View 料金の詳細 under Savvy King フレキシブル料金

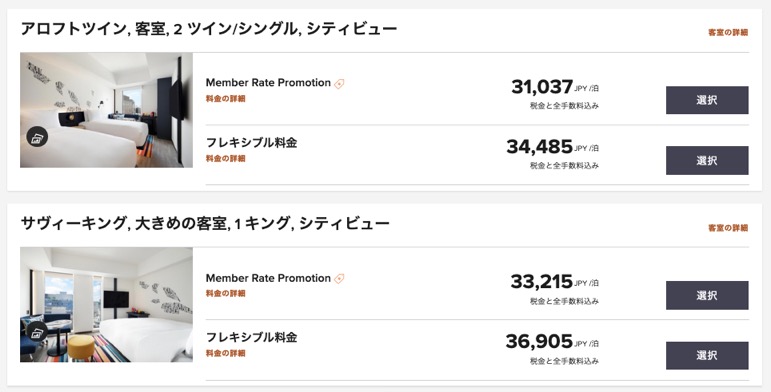point(225,353)
